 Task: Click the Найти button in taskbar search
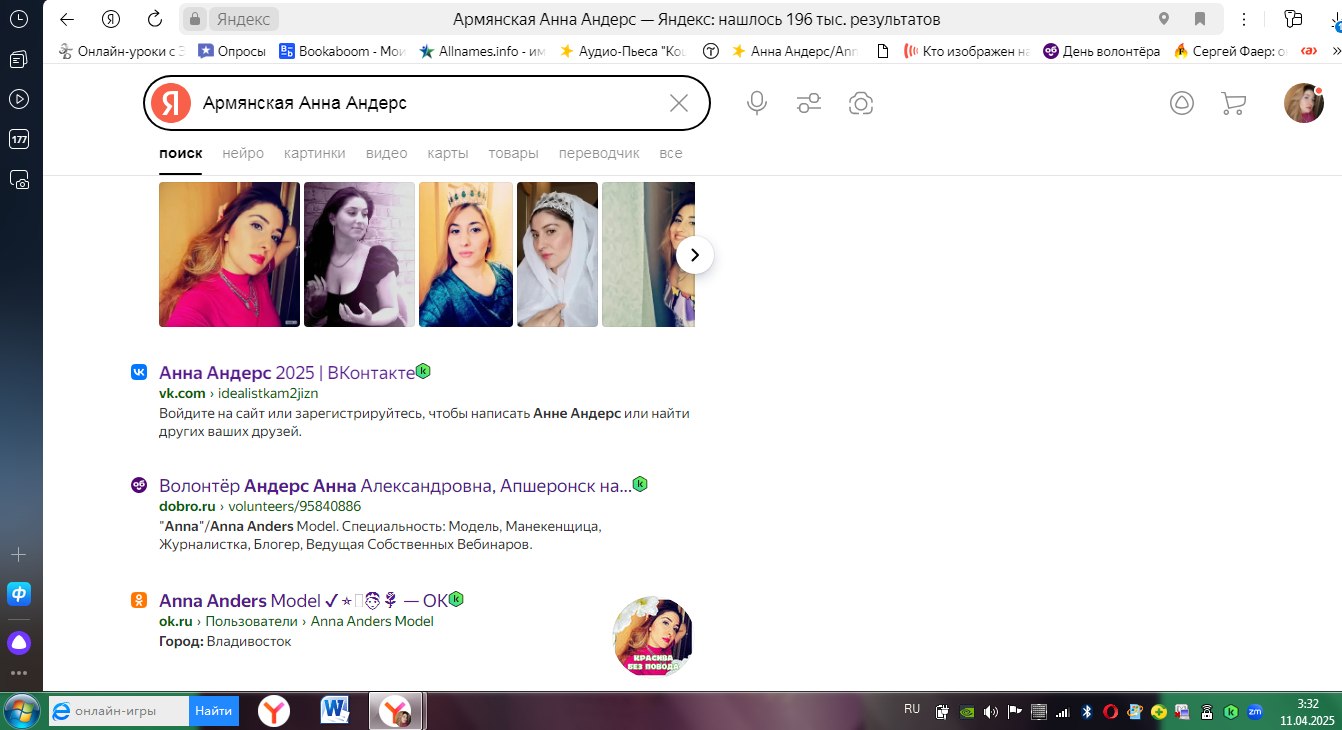coord(214,711)
